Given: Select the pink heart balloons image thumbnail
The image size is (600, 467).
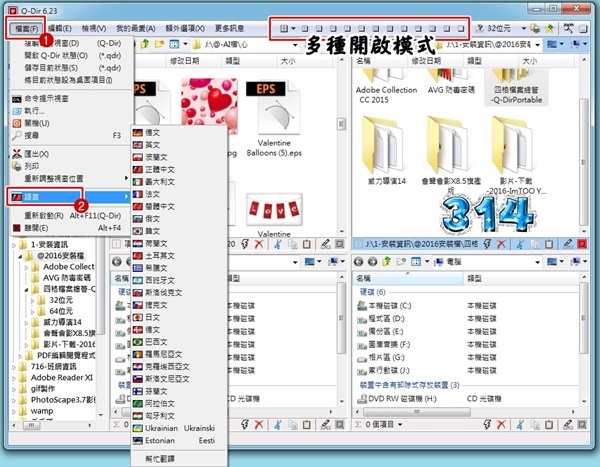Looking at the screenshot, I should pyautogui.click(x=209, y=106).
